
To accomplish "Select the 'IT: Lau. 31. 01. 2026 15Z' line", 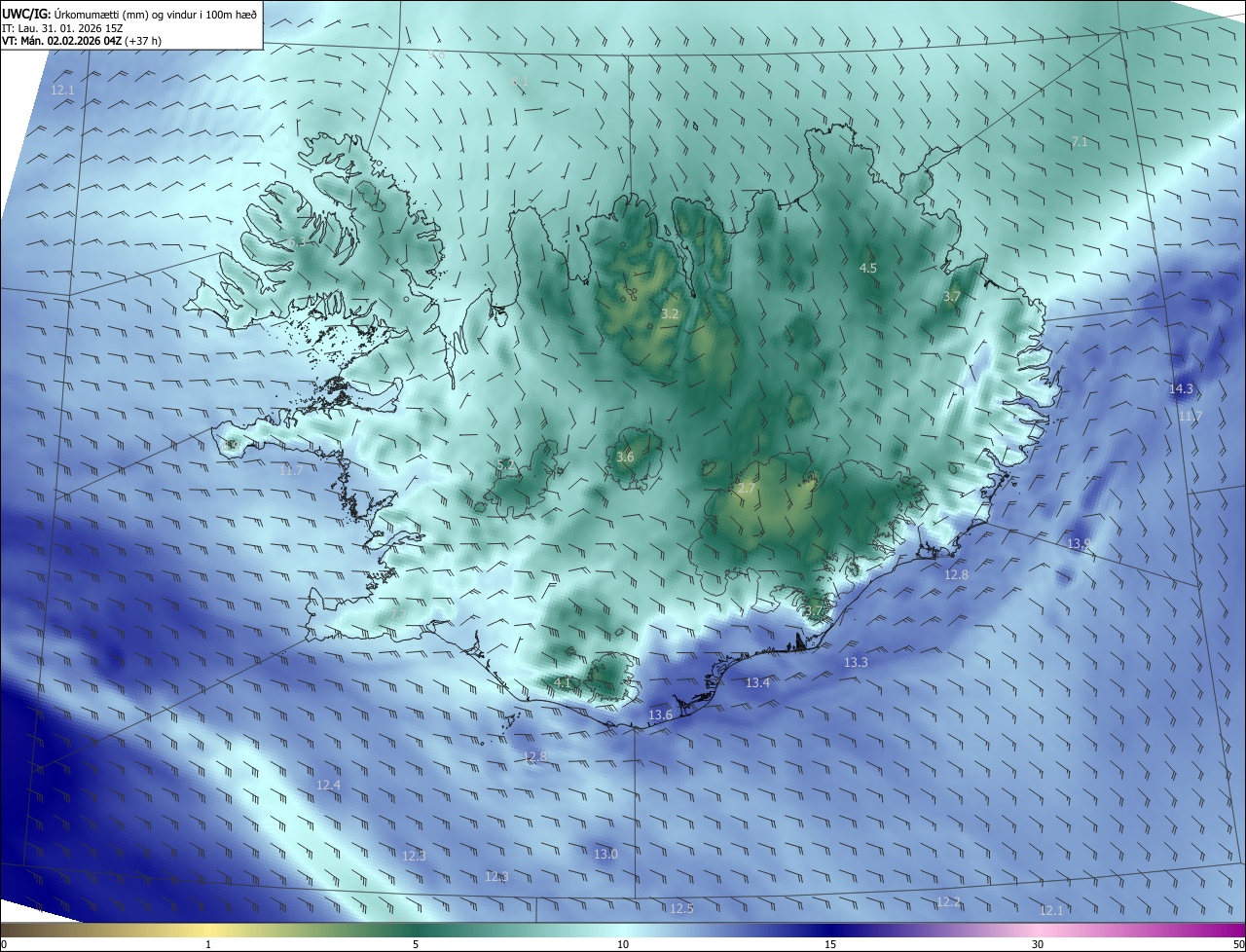I will pyautogui.click(x=62, y=27).
